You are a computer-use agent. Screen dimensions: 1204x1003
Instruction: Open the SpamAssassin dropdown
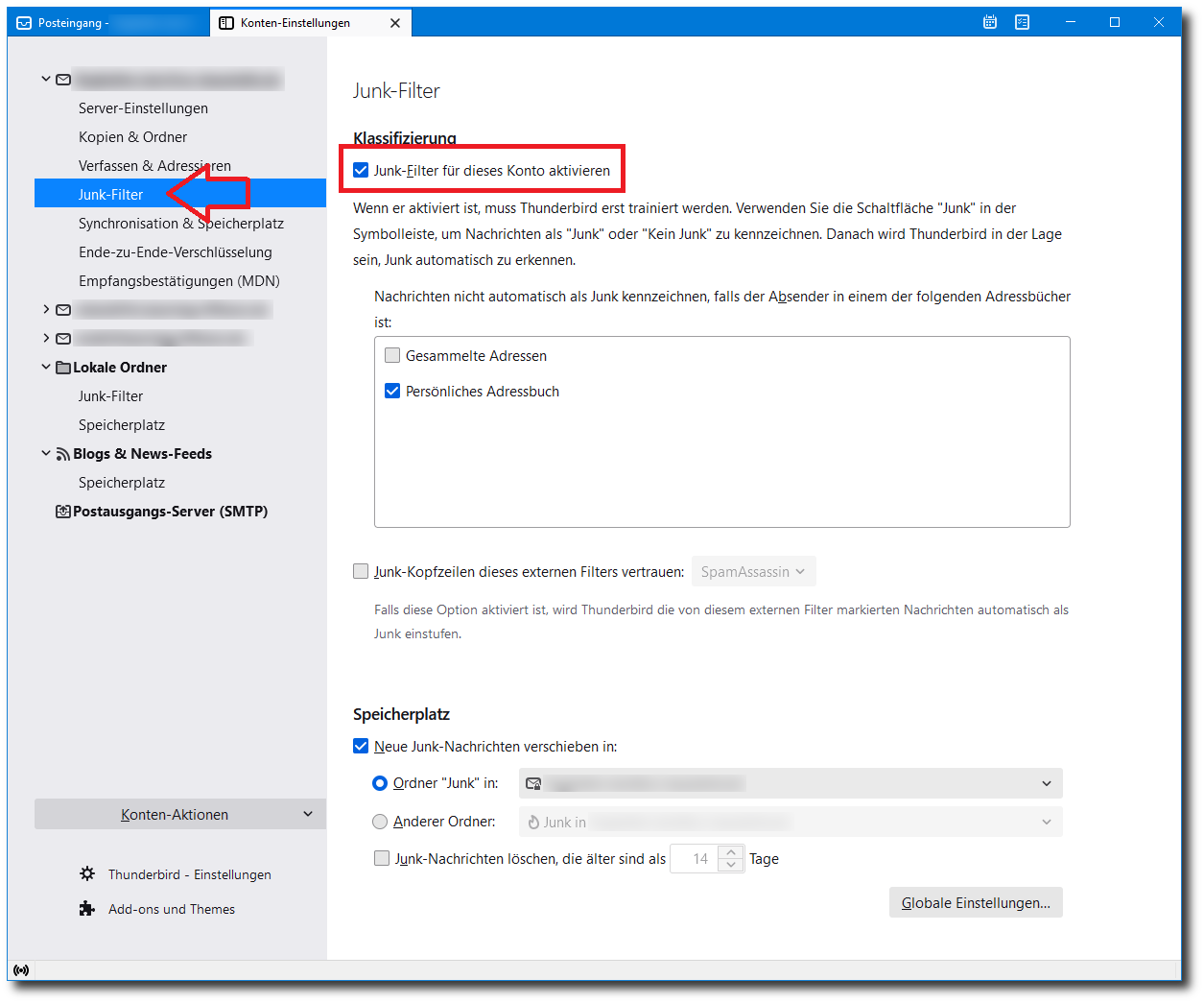753,571
